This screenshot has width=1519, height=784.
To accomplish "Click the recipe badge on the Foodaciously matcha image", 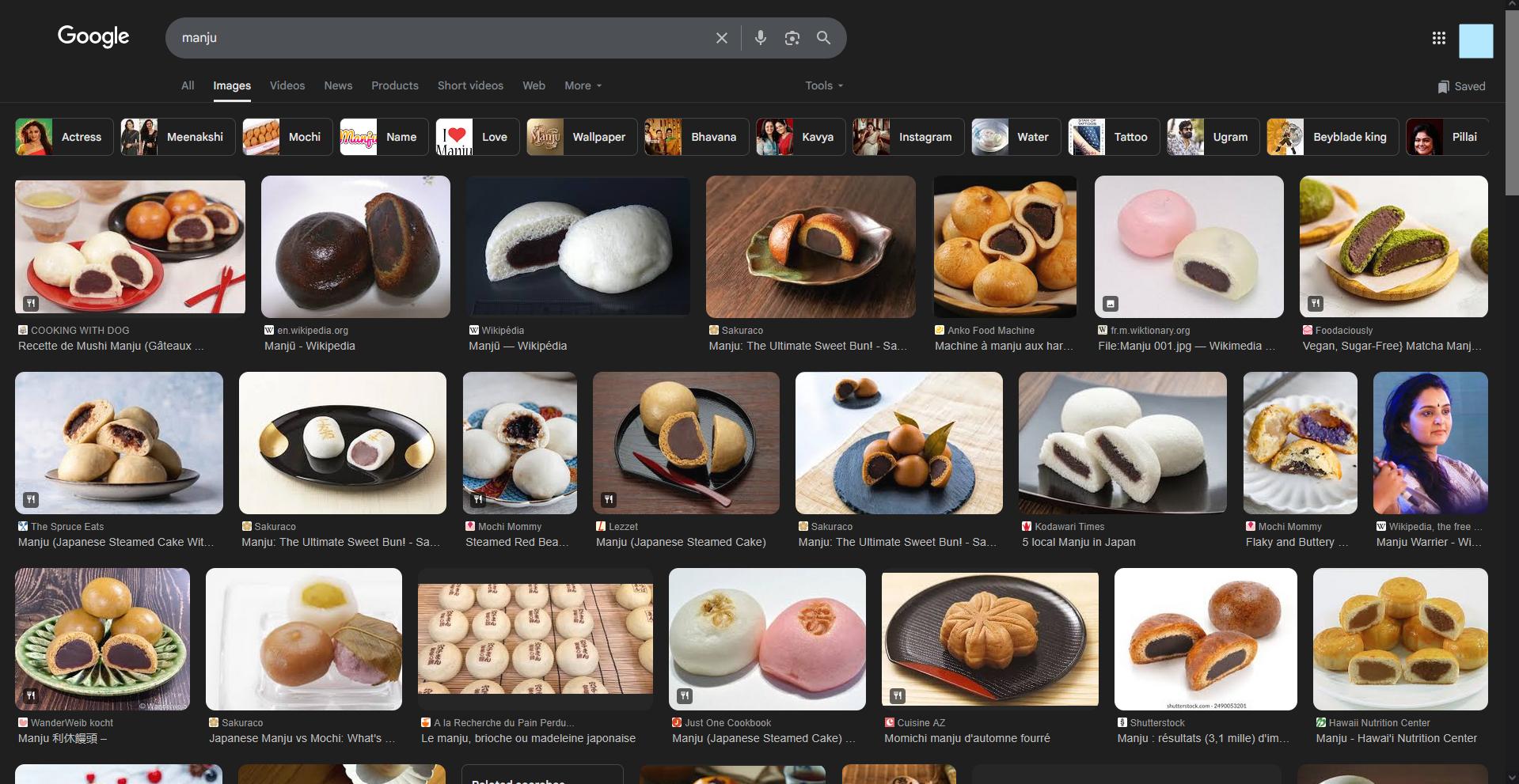I will (1315, 303).
